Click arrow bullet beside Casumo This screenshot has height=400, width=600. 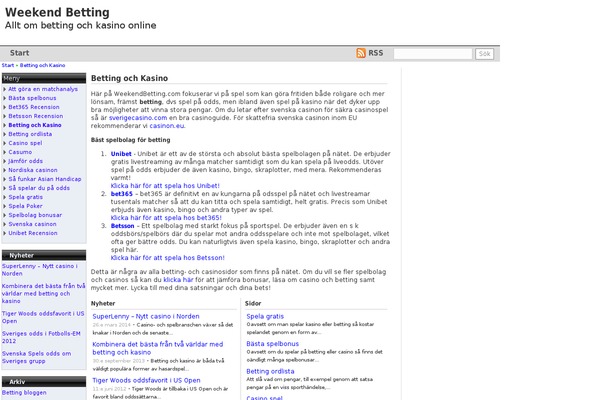(5, 152)
